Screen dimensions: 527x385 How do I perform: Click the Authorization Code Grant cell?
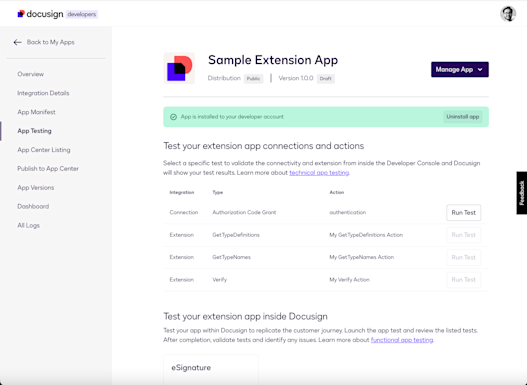pyautogui.click(x=244, y=212)
